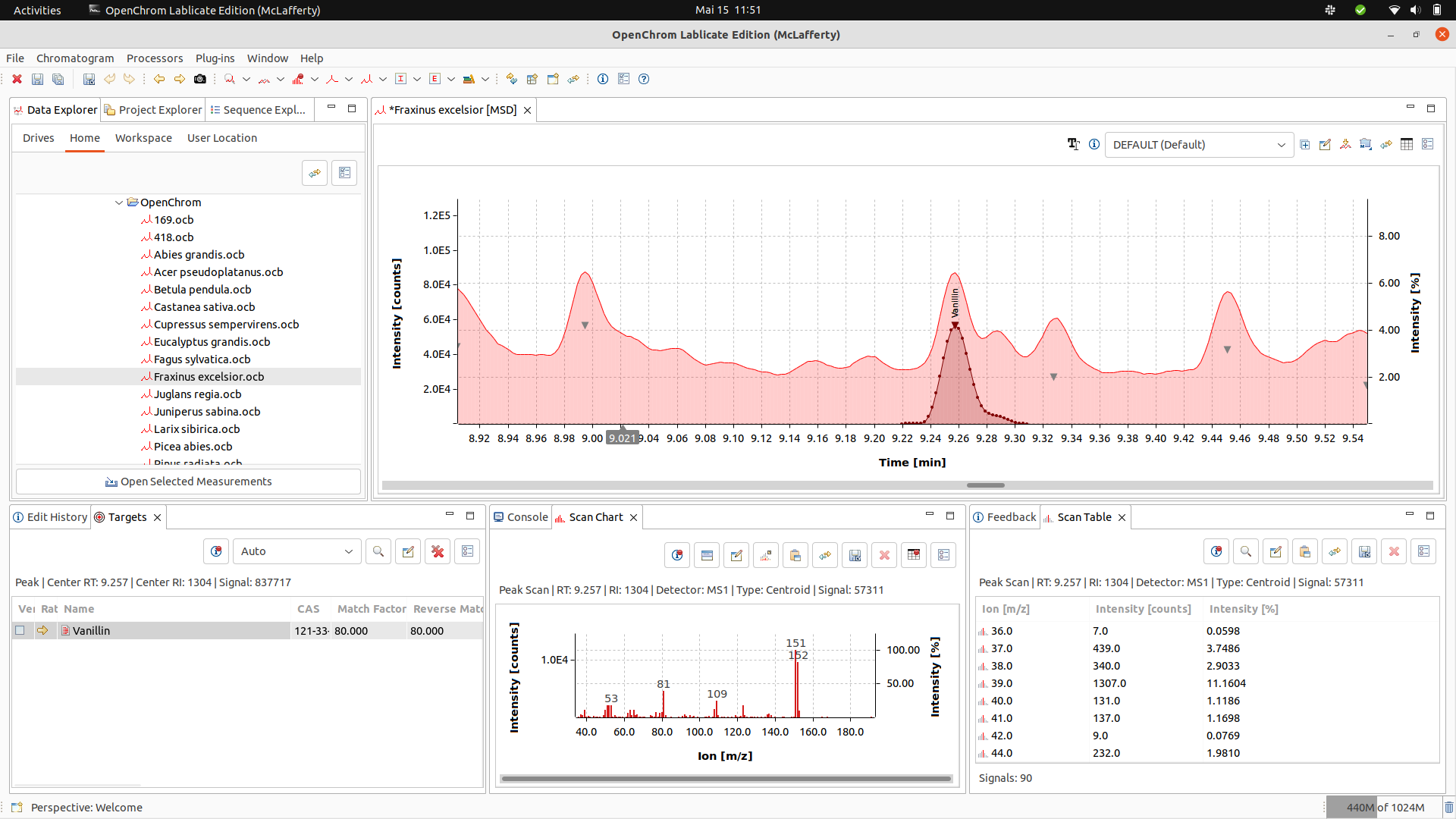Viewport: 1456px width, 819px height.
Task: Toggle axis title display with the Tt icon
Action: pos(1073,144)
